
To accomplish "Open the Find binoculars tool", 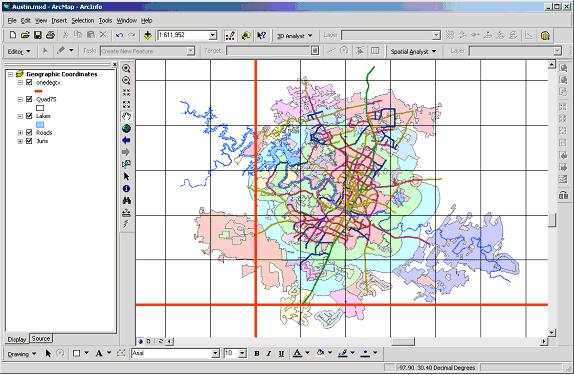I will [126, 201].
